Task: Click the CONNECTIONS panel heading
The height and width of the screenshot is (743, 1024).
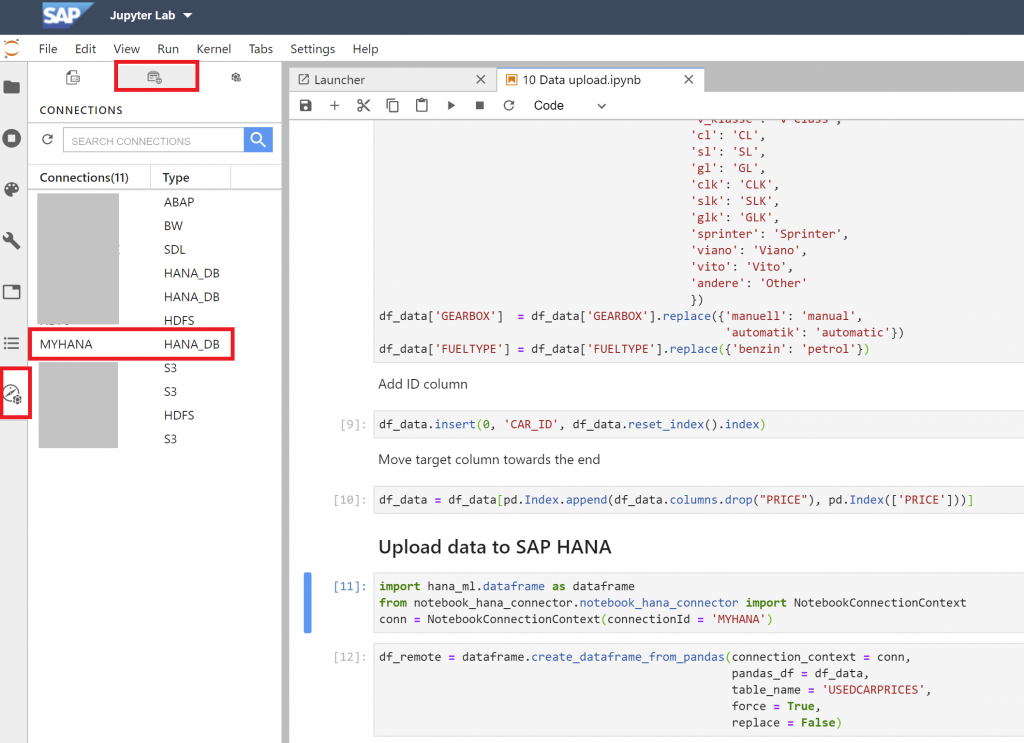Action: coord(81,110)
